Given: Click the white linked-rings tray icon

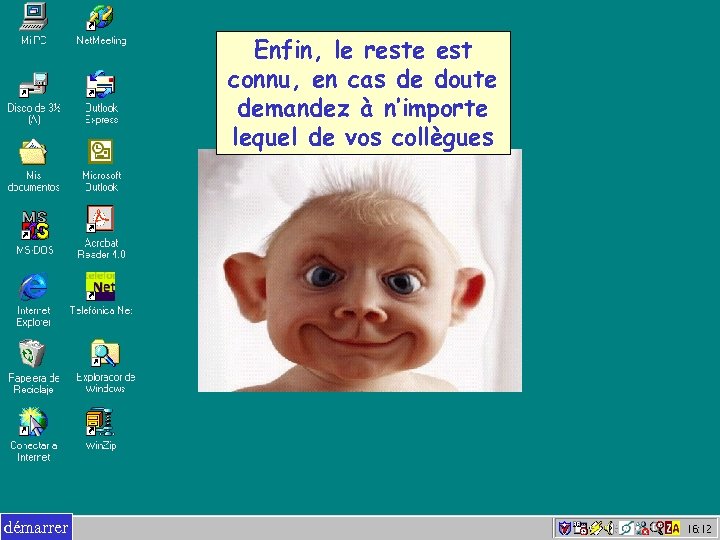Looking at the screenshot, I should (x=626, y=528).
